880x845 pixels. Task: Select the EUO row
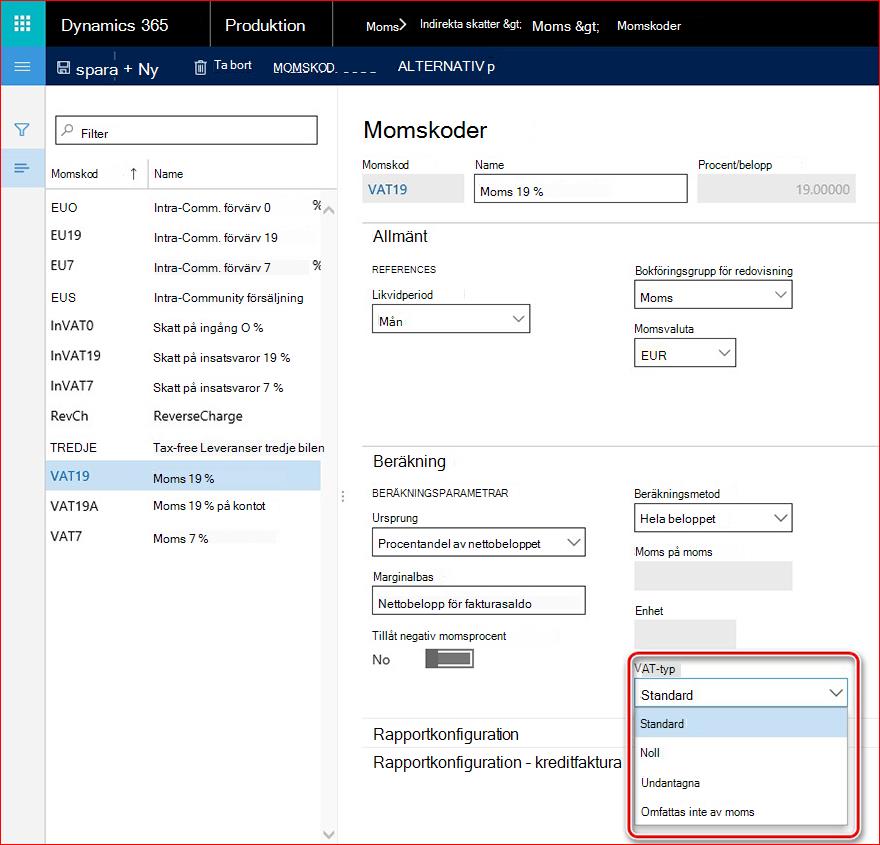tap(184, 207)
